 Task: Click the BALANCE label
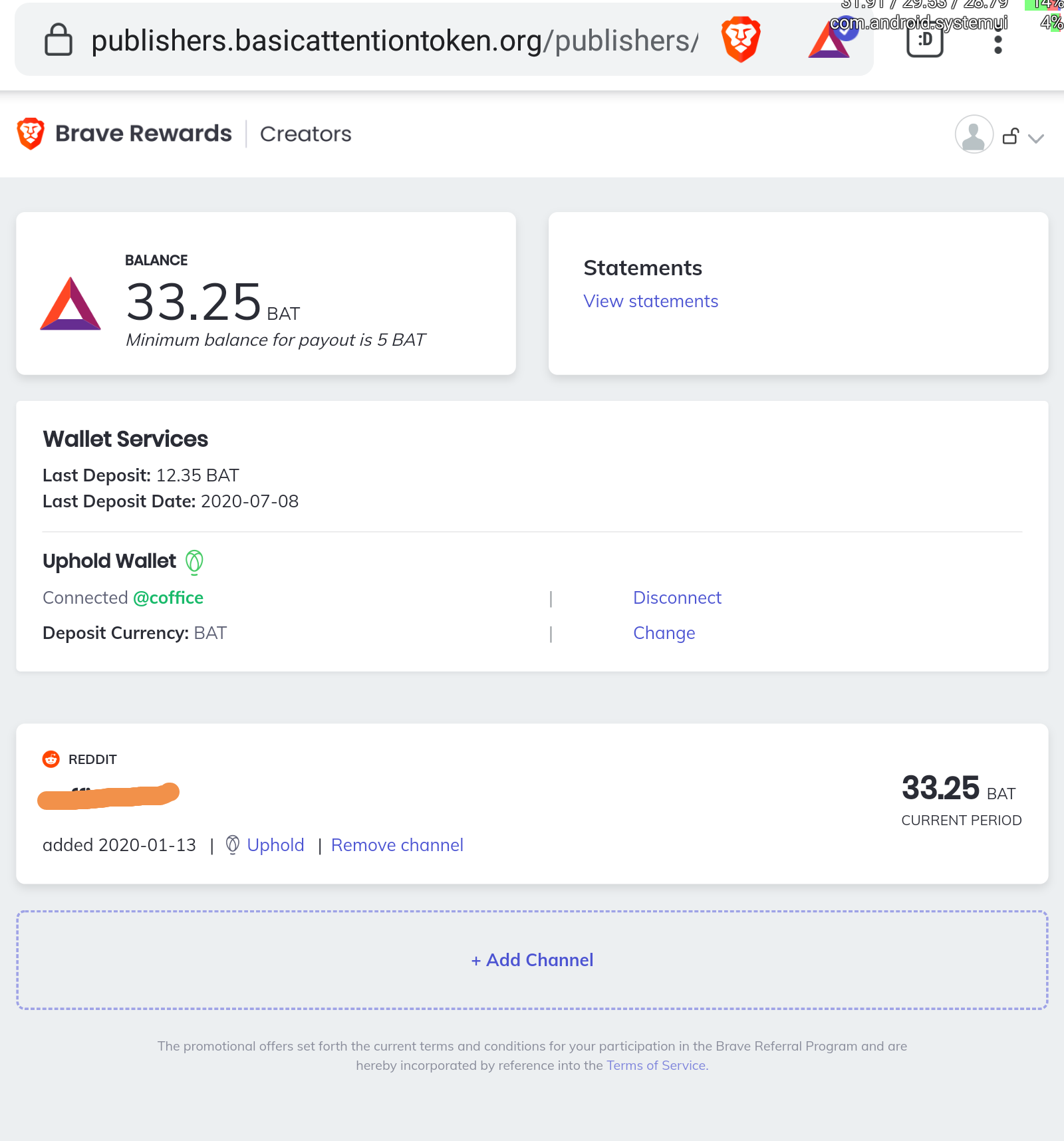pos(156,260)
